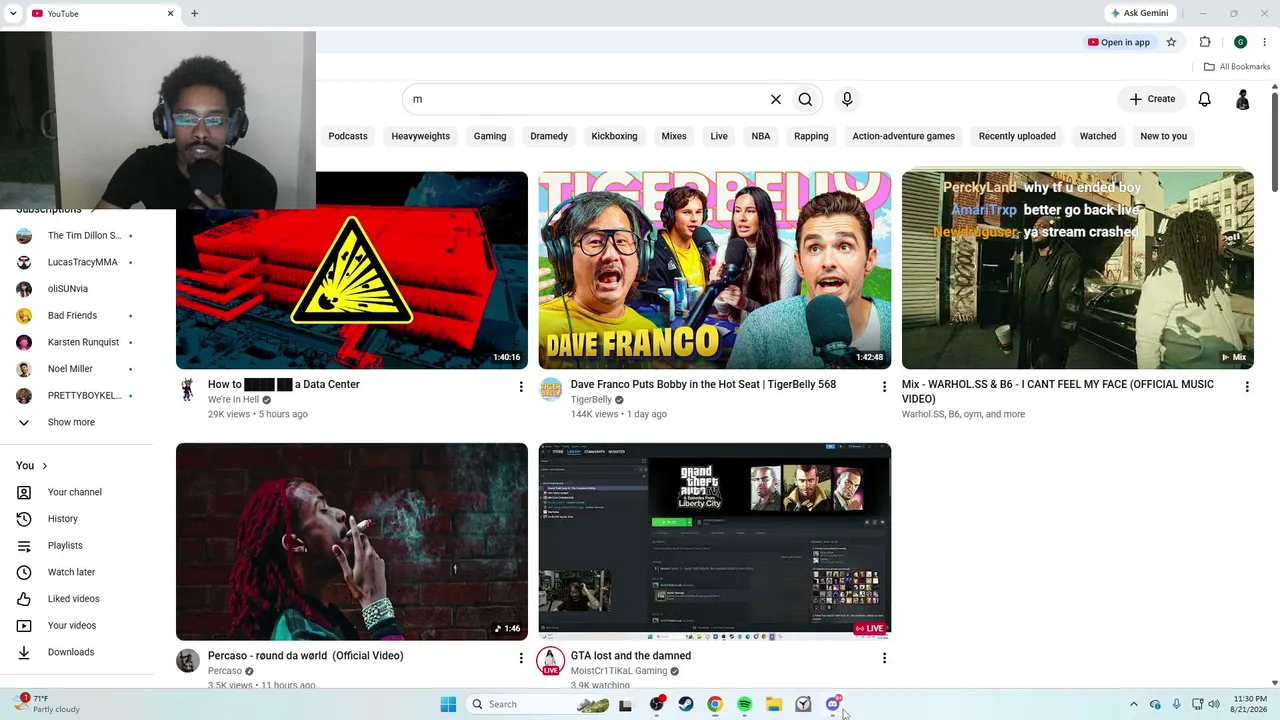Open File Explorer from the taskbar
The image size is (1280, 720).
click(774, 704)
